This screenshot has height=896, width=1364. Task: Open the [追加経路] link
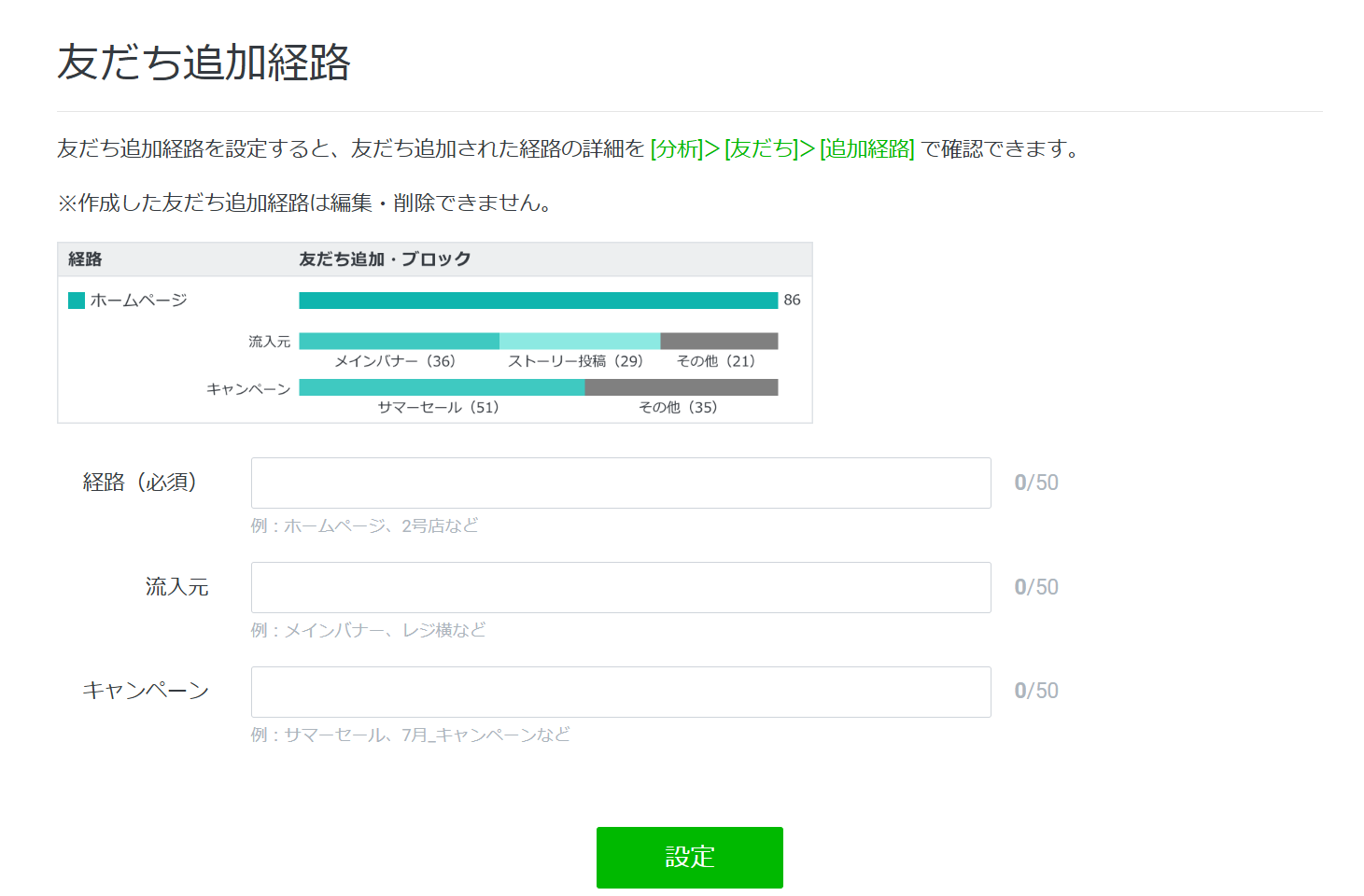(x=866, y=148)
